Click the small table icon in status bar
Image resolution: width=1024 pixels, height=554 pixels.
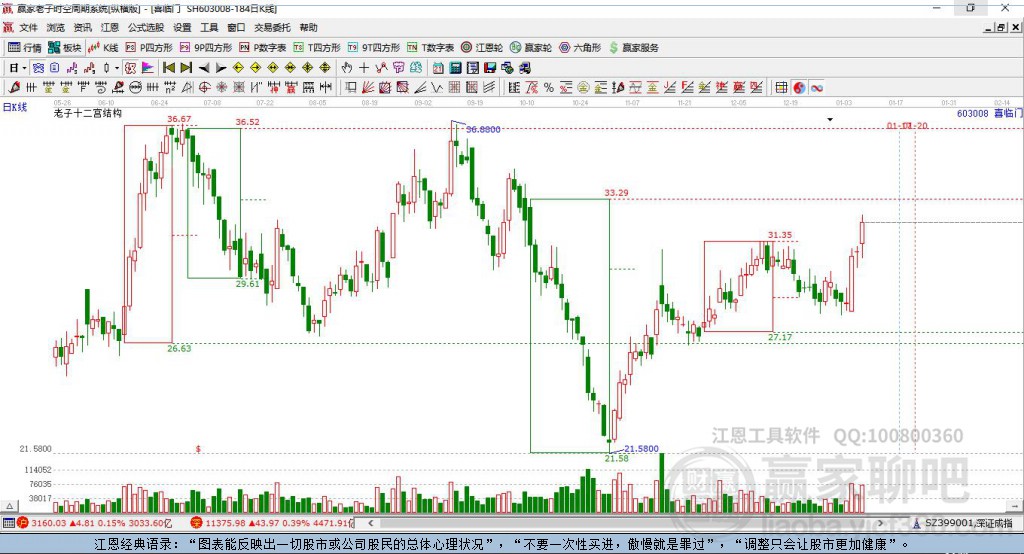pos(8,523)
